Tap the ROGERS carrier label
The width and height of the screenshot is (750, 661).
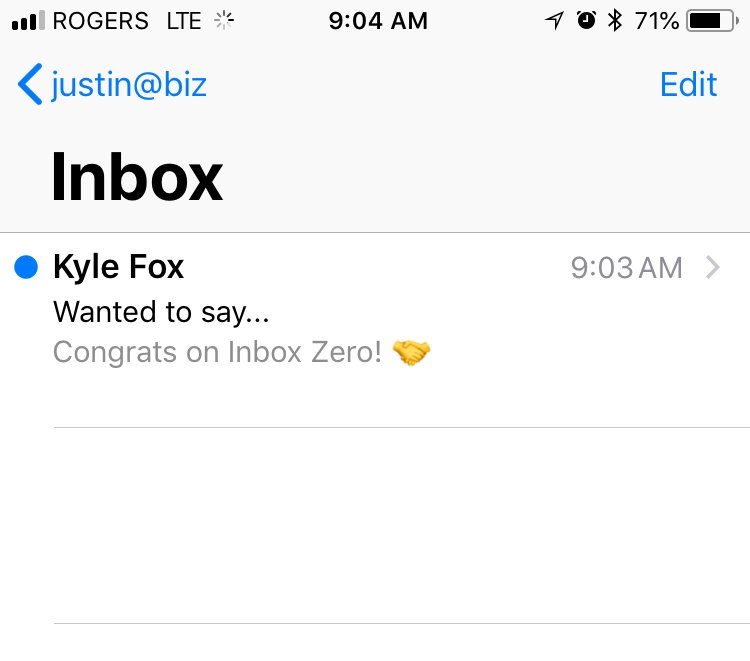click(x=100, y=21)
